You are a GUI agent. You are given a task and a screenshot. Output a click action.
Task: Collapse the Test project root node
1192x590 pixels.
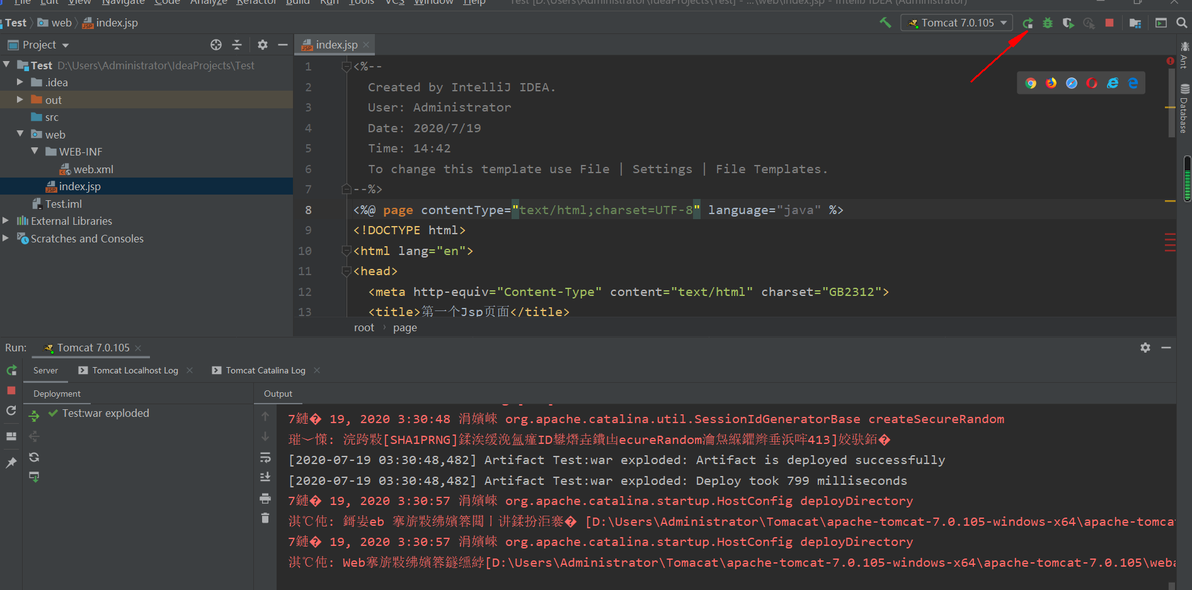click(x=7, y=65)
